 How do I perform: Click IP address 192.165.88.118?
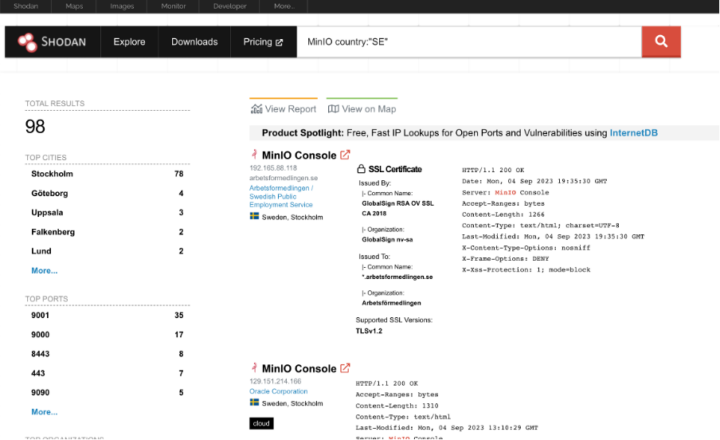point(273,168)
